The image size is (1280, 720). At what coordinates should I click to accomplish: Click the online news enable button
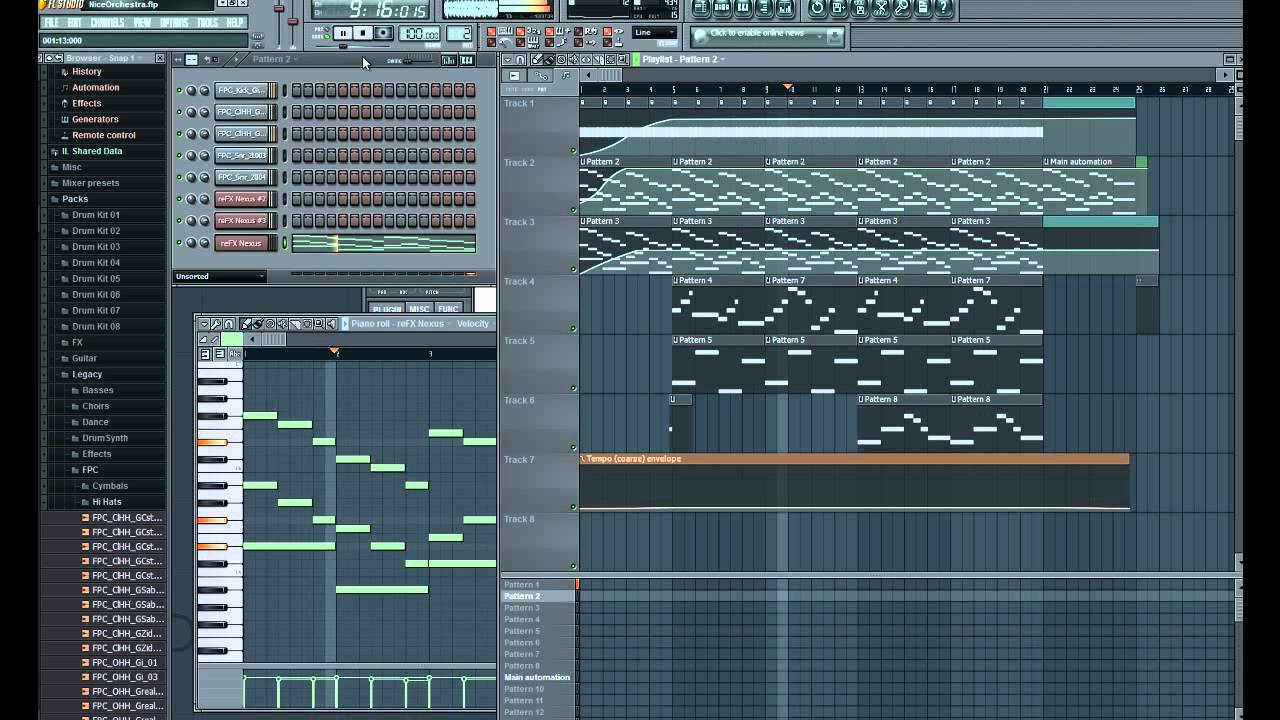coord(769,36)
